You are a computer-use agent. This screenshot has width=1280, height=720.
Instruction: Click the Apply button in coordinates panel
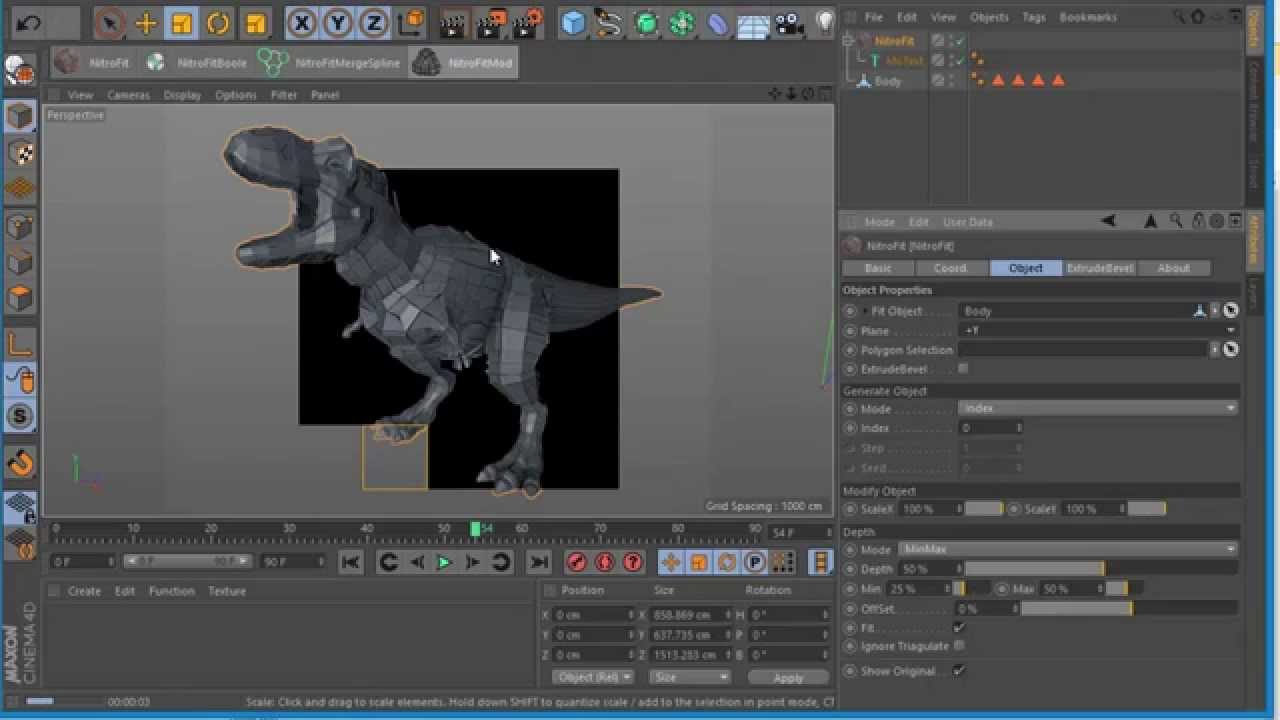pos(788,677)
